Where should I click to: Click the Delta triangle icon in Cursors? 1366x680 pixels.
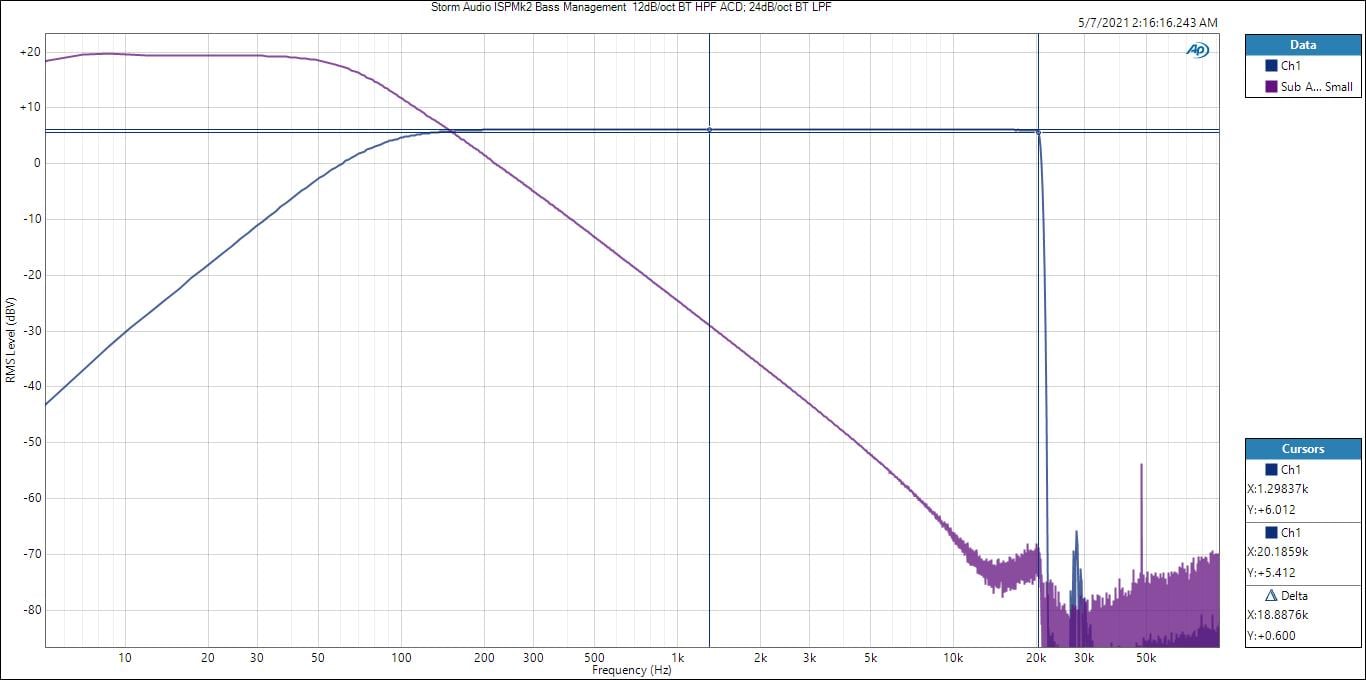[x=1271, y=596]
